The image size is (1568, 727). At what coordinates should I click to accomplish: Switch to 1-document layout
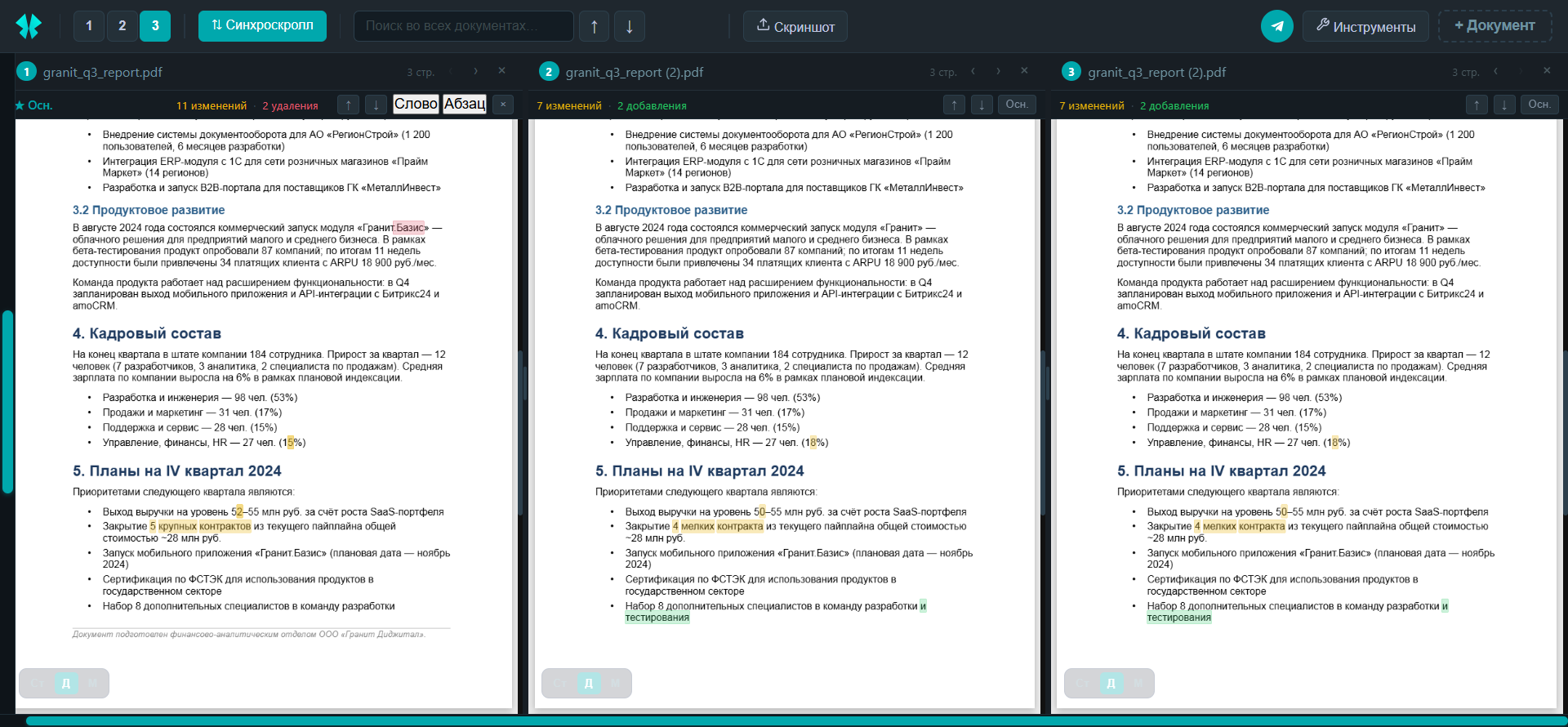[x=89, y=26]
